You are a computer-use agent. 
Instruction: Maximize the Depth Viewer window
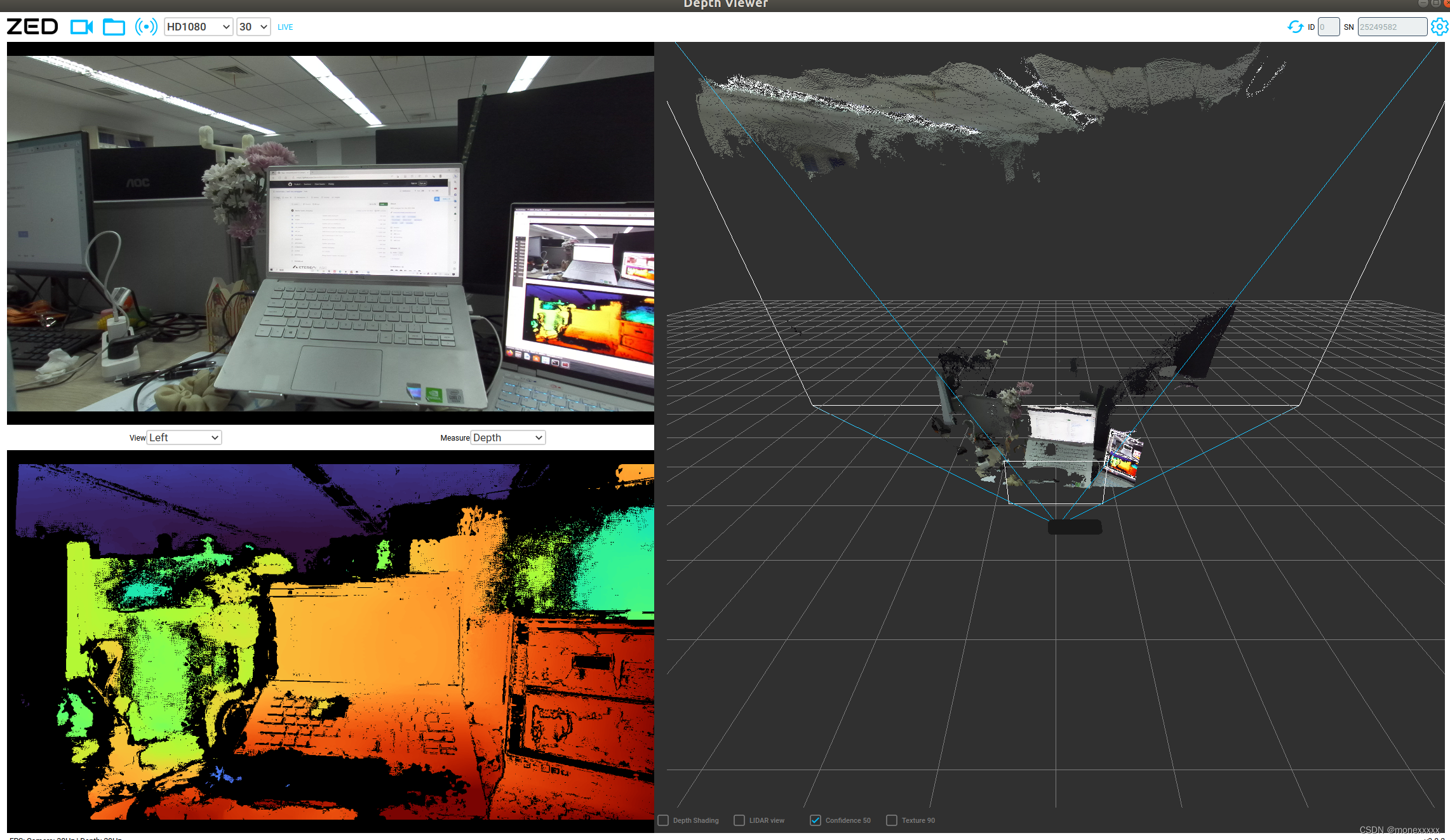click(x=1435, y=3)
